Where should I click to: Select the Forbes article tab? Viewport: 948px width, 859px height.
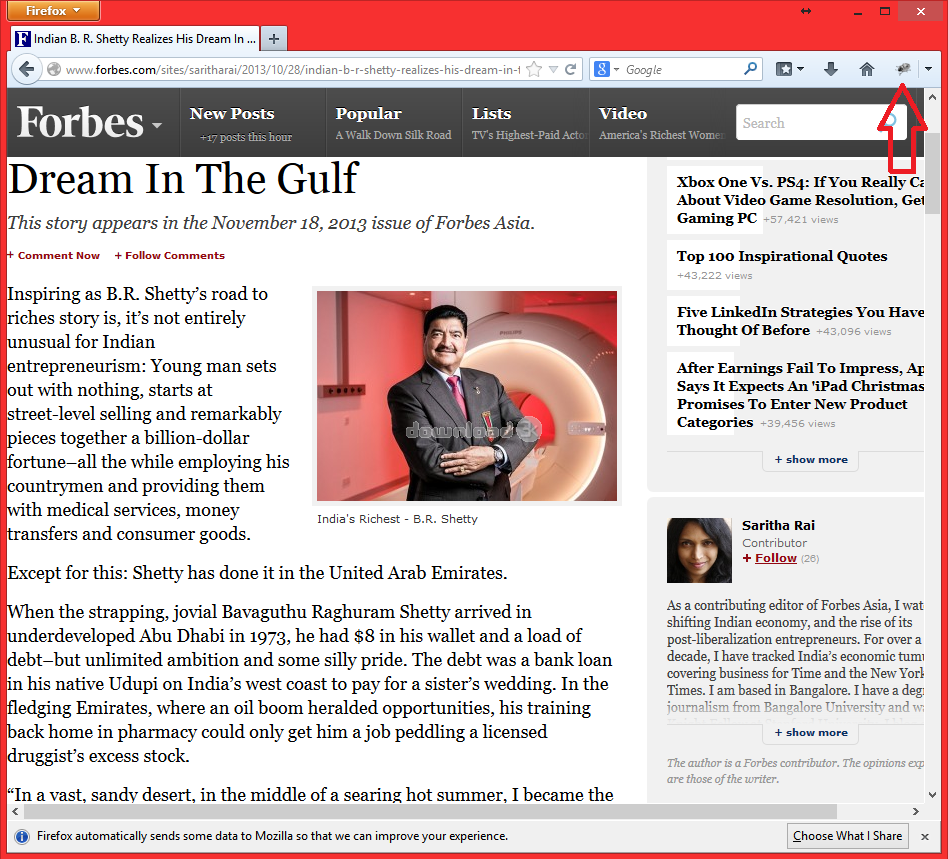click(x=135, y=39)
